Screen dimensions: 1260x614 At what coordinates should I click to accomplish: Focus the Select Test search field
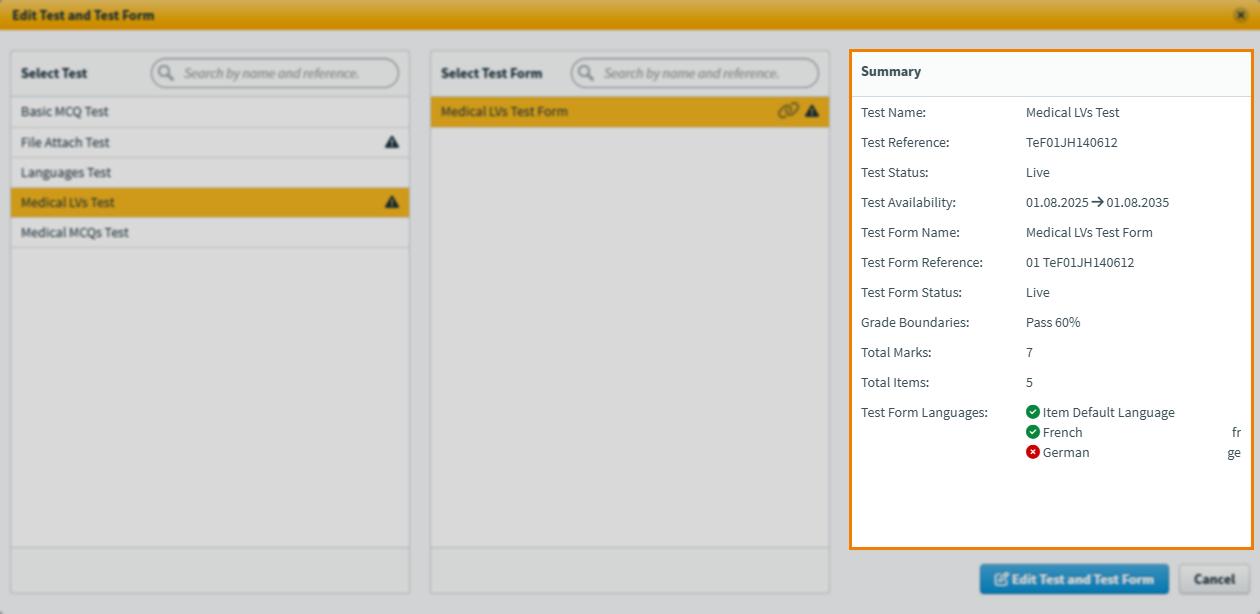click(285, 73)
